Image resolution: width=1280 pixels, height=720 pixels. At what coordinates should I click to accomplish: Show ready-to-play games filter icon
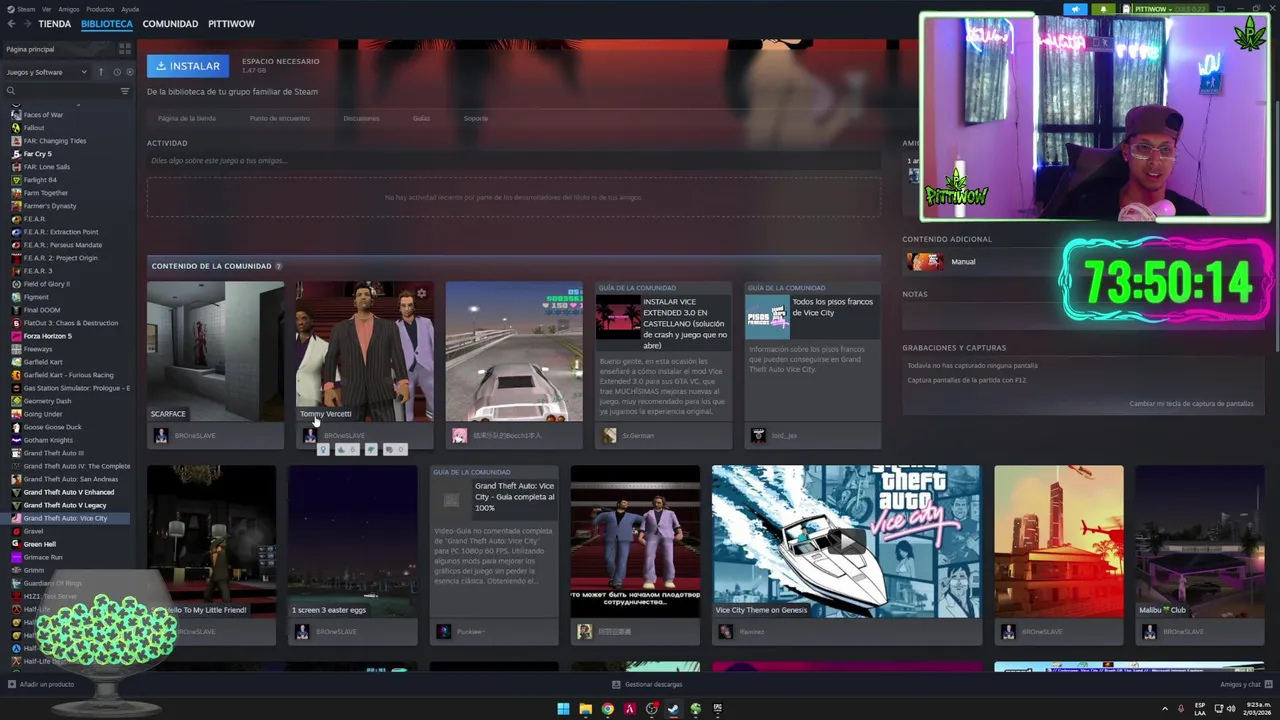coord(128,72)
